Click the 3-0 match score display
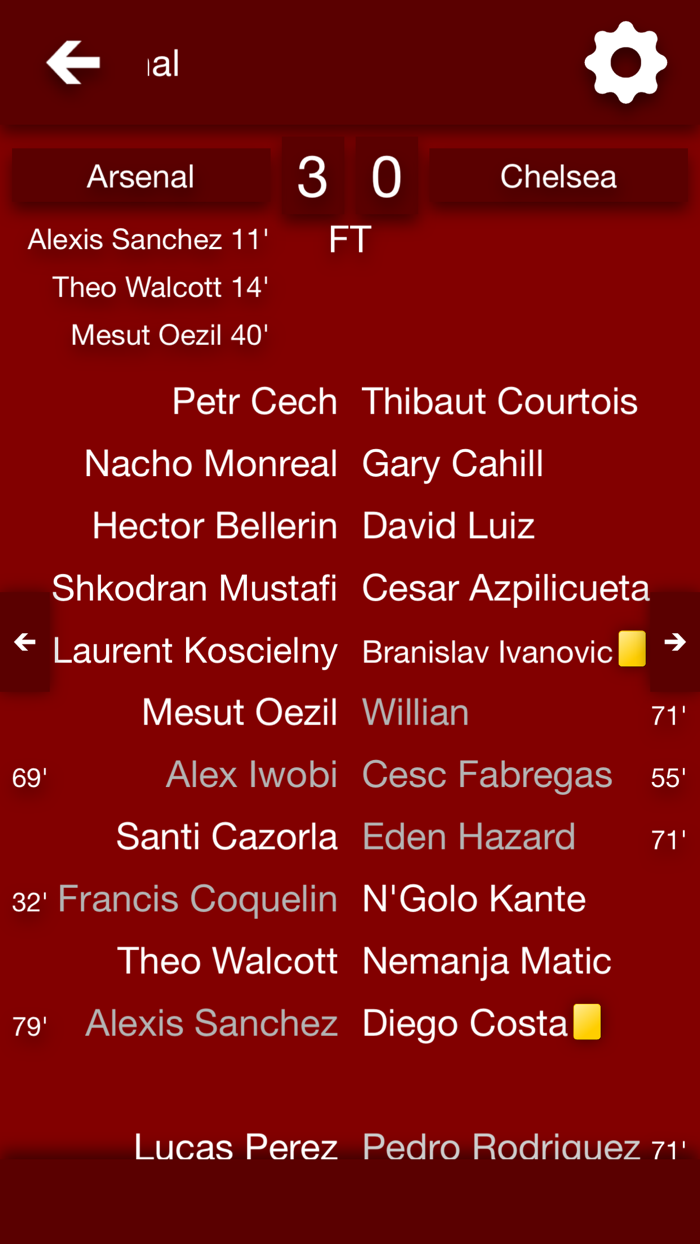Viewport: 700px width, 1244px height. [x=349, y=176]
